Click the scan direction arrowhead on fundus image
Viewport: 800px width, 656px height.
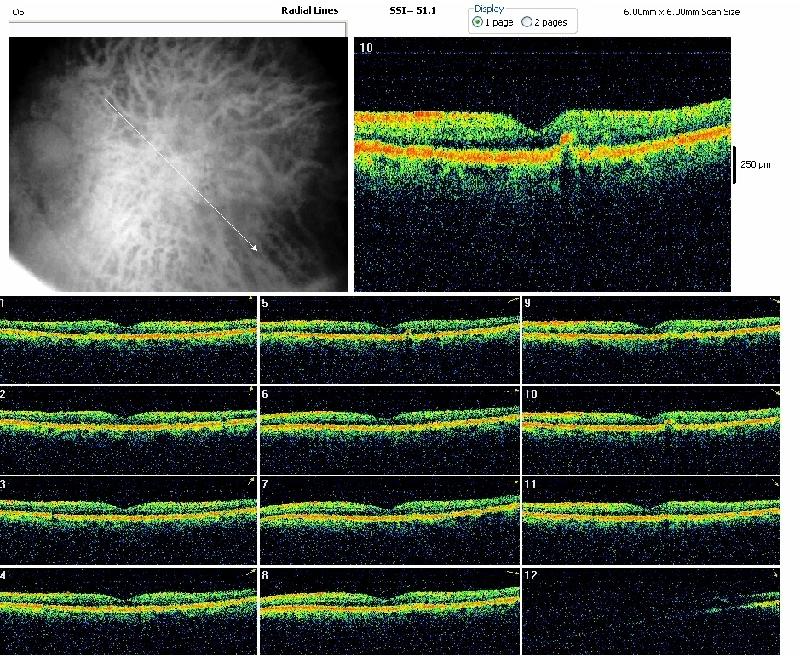tap(255, 249)
